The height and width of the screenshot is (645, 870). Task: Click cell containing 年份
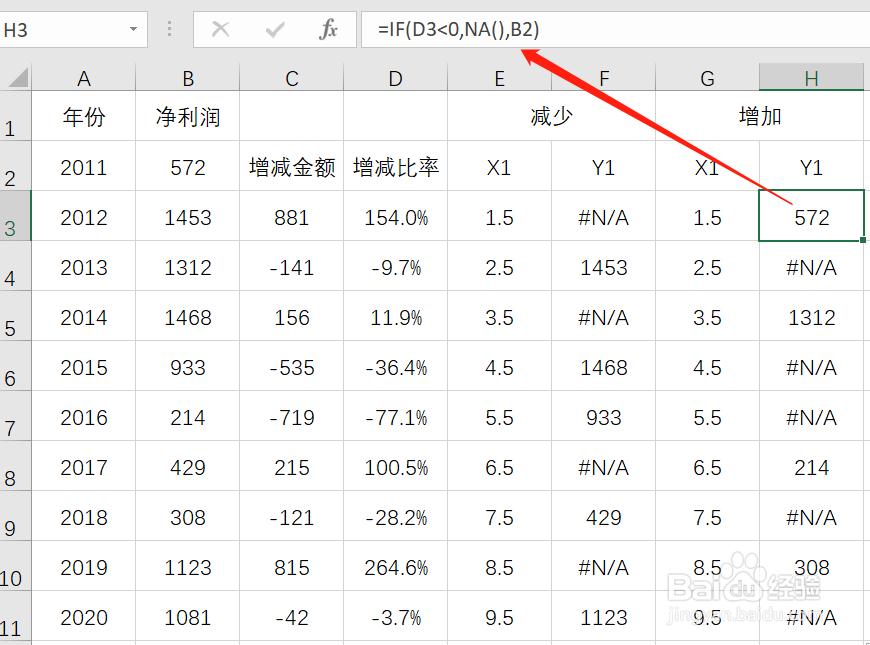83,116
